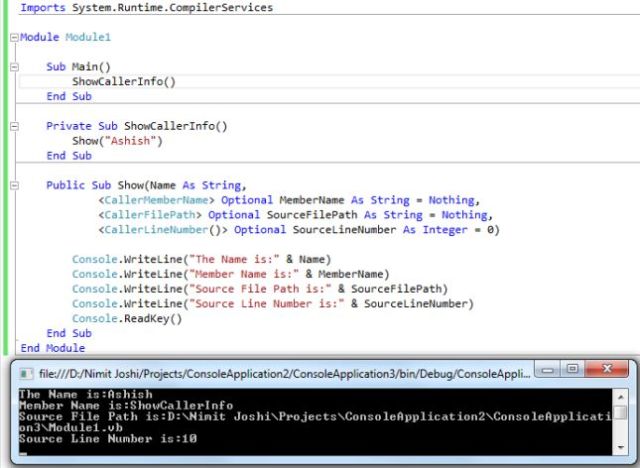This screenshot has height=468, width=640.
Task: Minimize the console window
Action: point(547,370)
